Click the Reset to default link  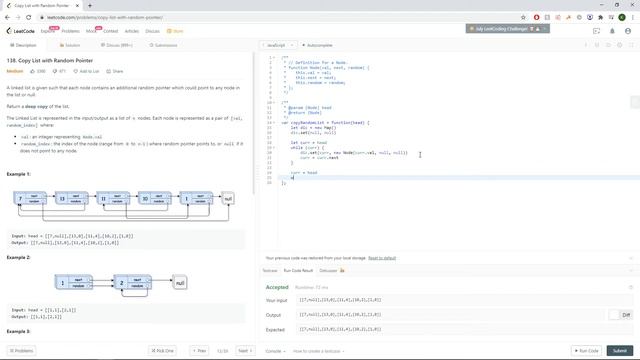(382, 258)
